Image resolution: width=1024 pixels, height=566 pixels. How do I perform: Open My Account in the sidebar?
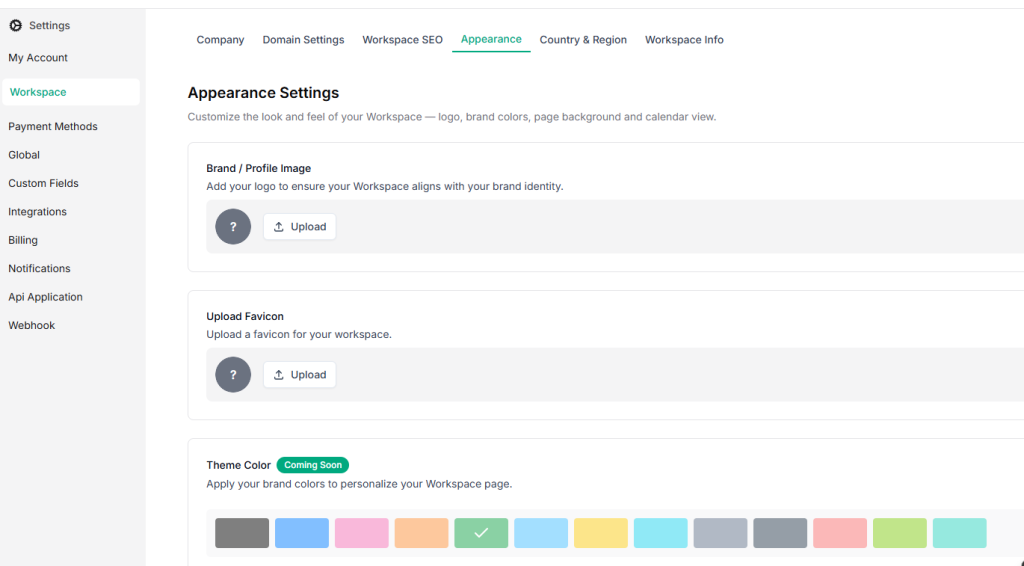pyautogui.click(x=38, y=58)
